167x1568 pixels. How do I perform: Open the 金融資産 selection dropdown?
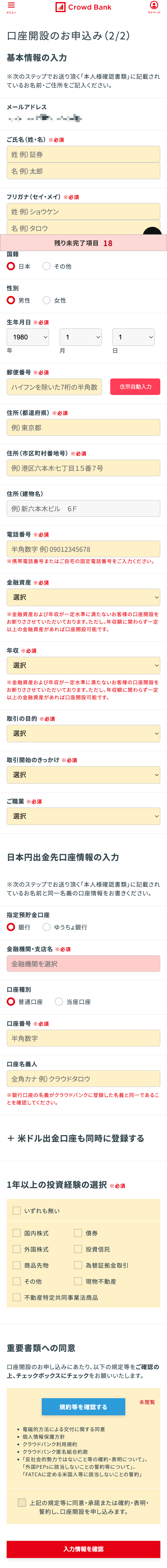point(83,597)
